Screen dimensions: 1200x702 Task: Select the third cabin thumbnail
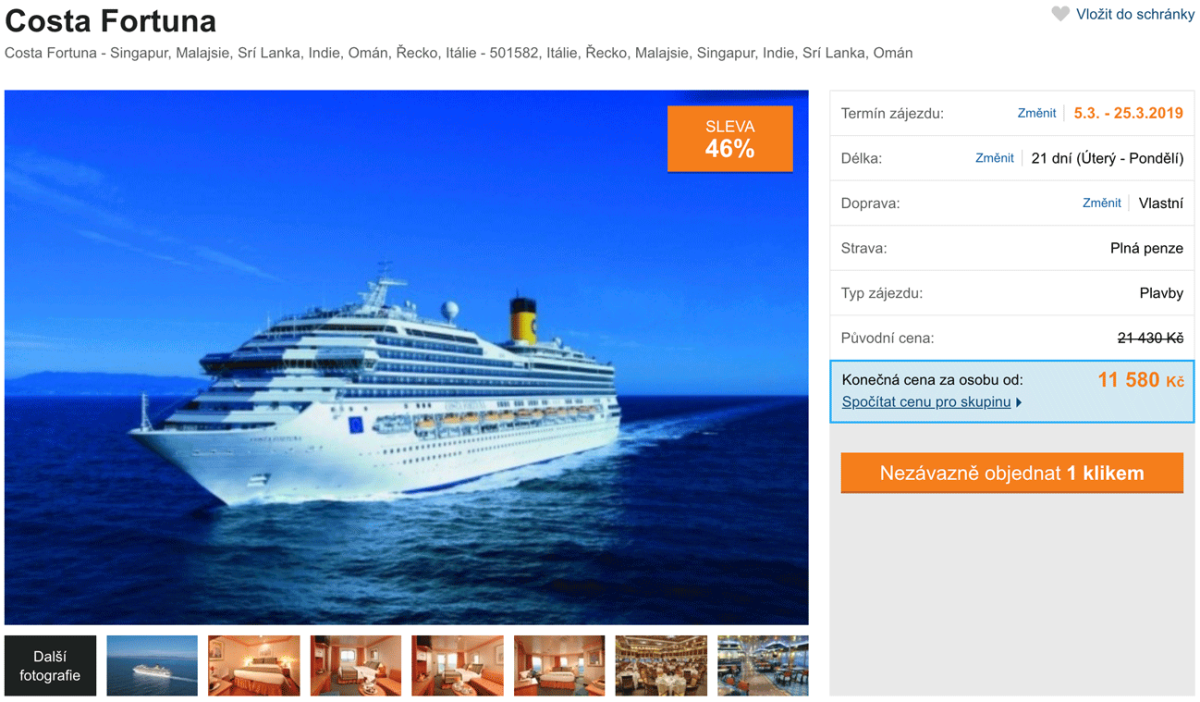coord(457,666)
